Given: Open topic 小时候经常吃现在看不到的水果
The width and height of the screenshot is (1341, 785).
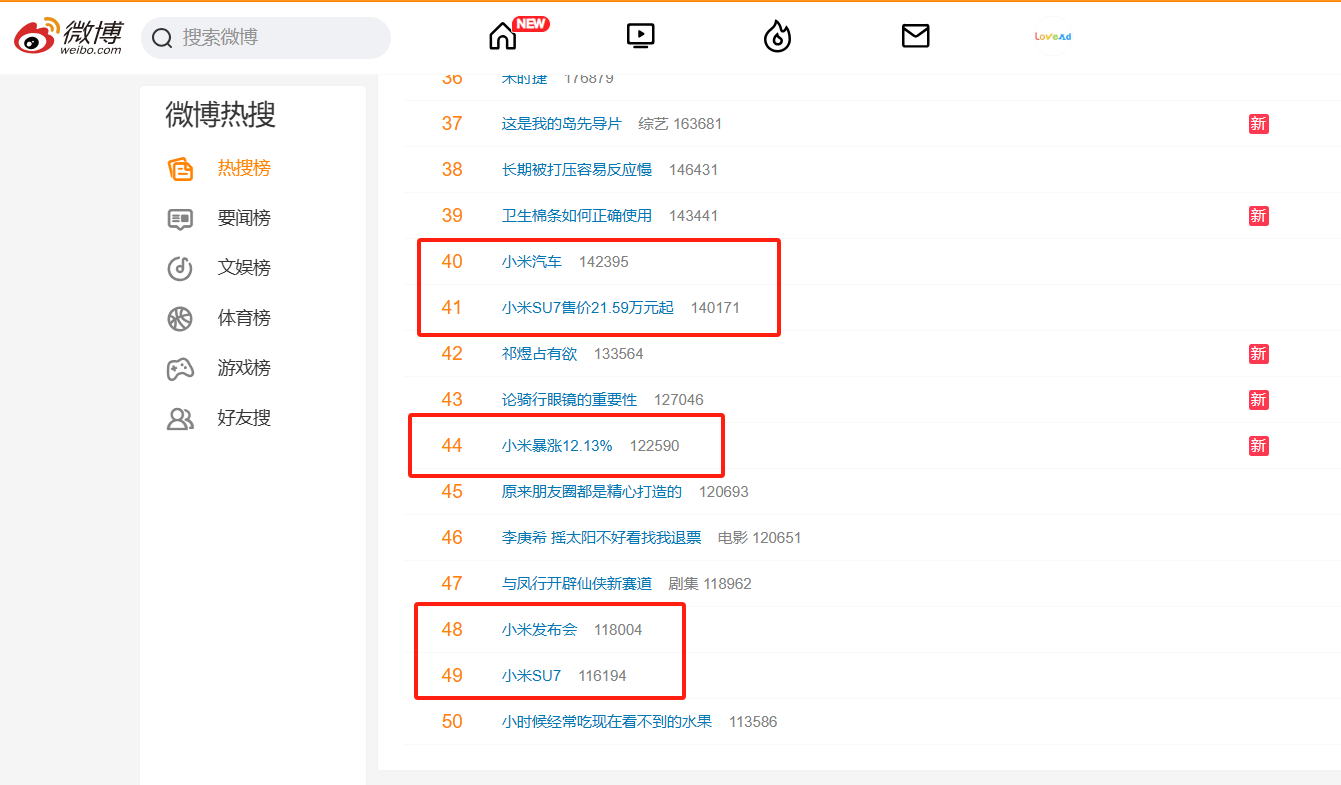Looking at the screenshot, I should 607,722.
